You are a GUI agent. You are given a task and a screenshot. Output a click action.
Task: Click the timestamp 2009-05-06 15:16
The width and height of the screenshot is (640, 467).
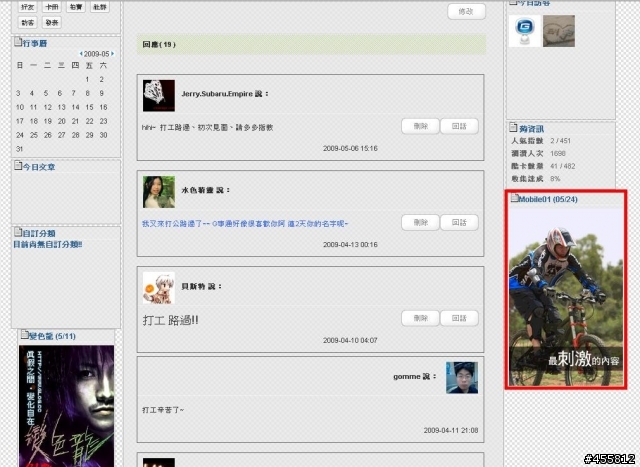350,148
